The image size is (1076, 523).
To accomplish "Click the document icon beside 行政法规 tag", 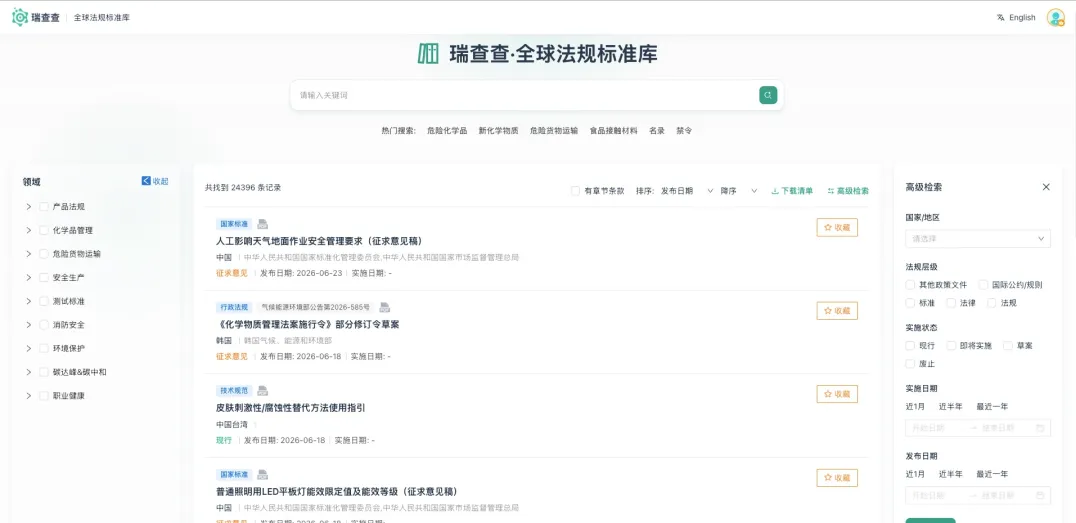I will point(385,307).
